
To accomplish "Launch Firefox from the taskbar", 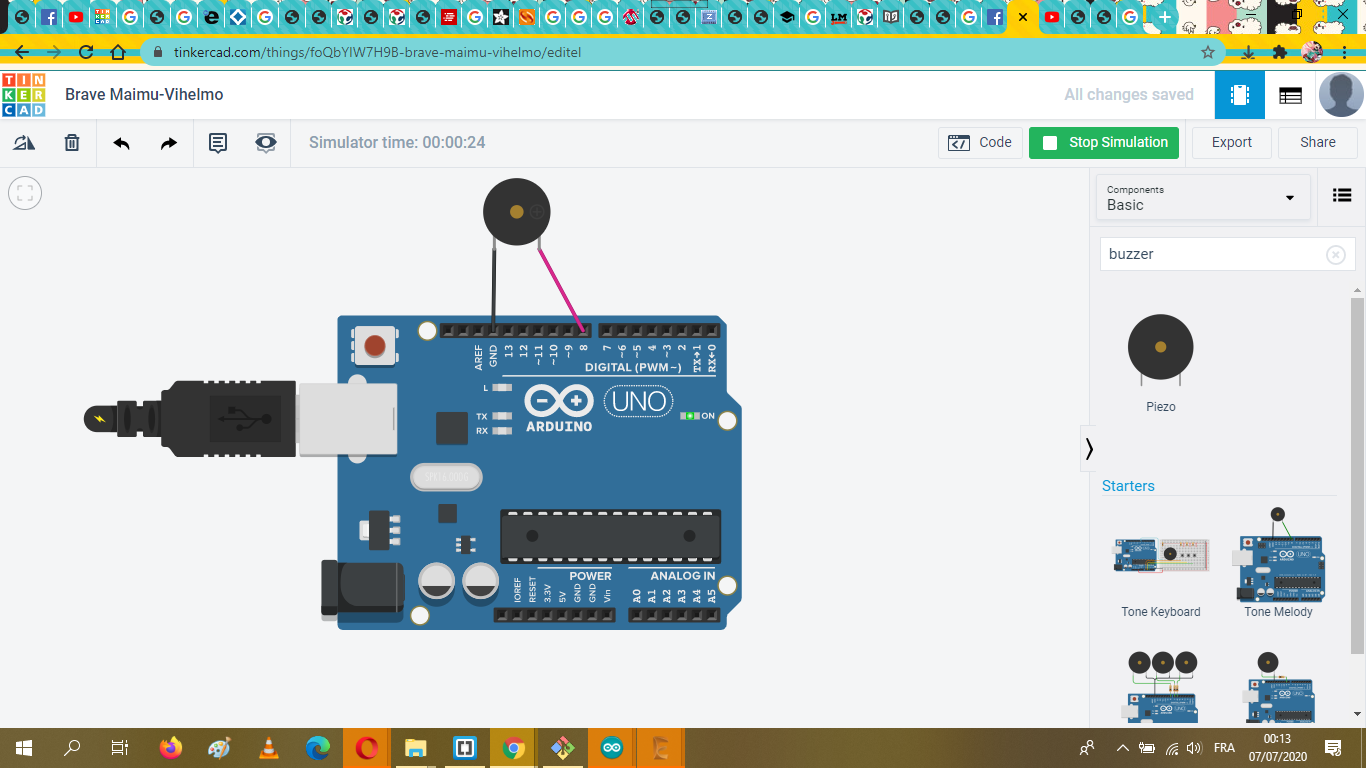I will pyautogui.click(x=171, y=748).
